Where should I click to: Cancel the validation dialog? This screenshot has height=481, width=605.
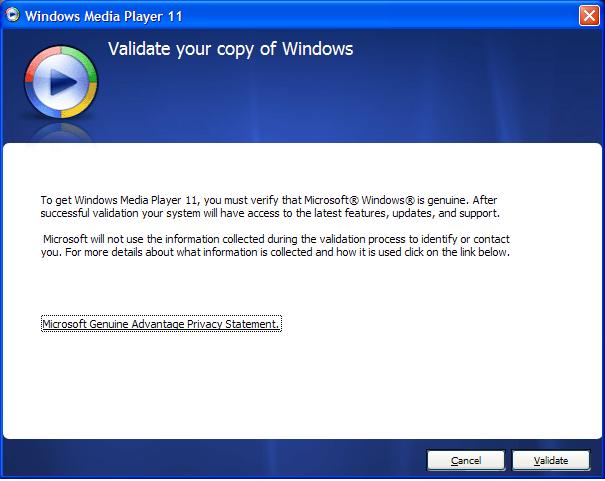click(x=466, y=460)
